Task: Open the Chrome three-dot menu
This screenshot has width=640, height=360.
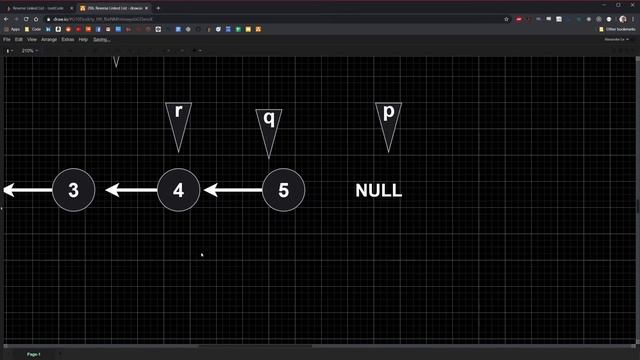Action: tap(633, 19)
